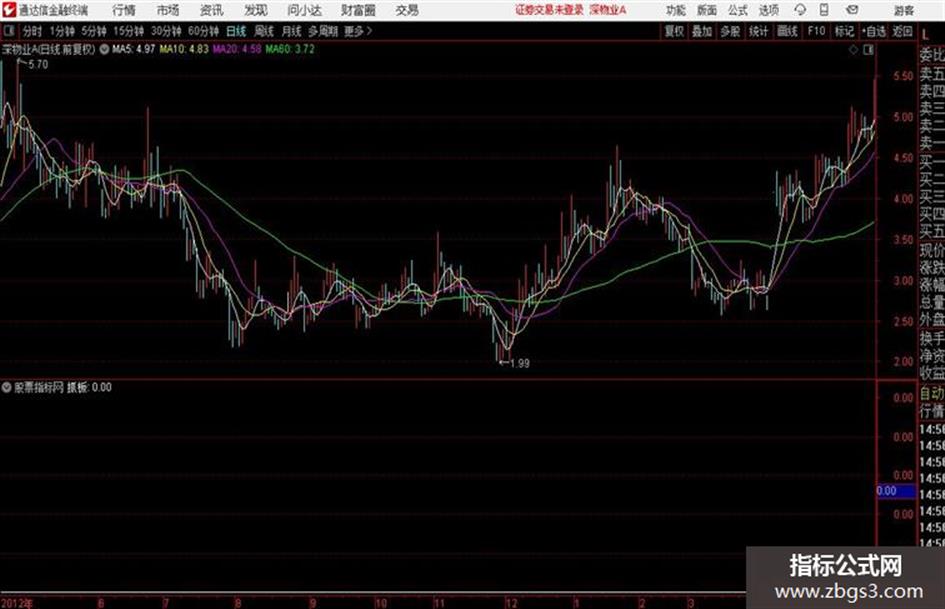
Task: Open the indicator settings circle icon by 股票指标网
Action: click(7, 387)
